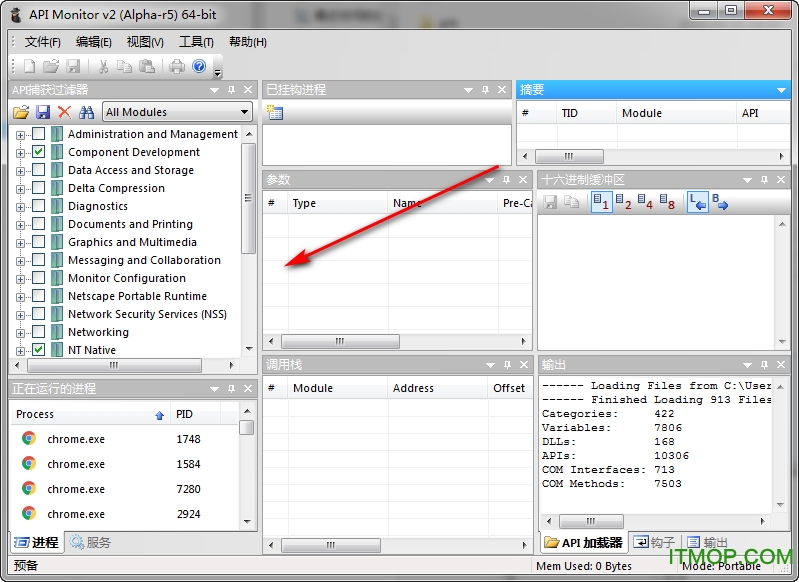The width and height of the screenshot is (799, 582).
Task: Check the Diagnostics category checkbox
Action: [x=38, y=206]
